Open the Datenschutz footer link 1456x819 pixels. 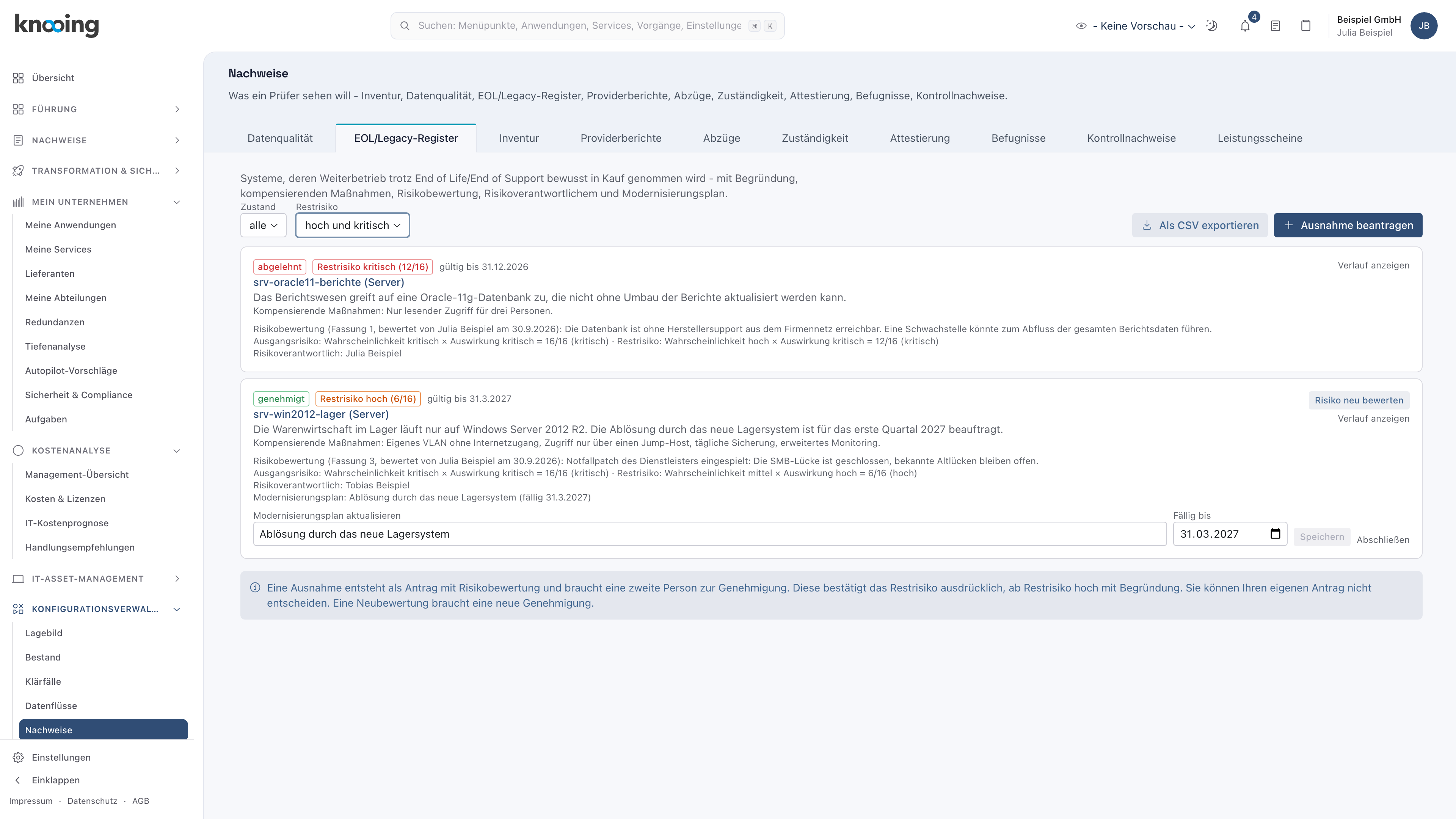point(92,801)
